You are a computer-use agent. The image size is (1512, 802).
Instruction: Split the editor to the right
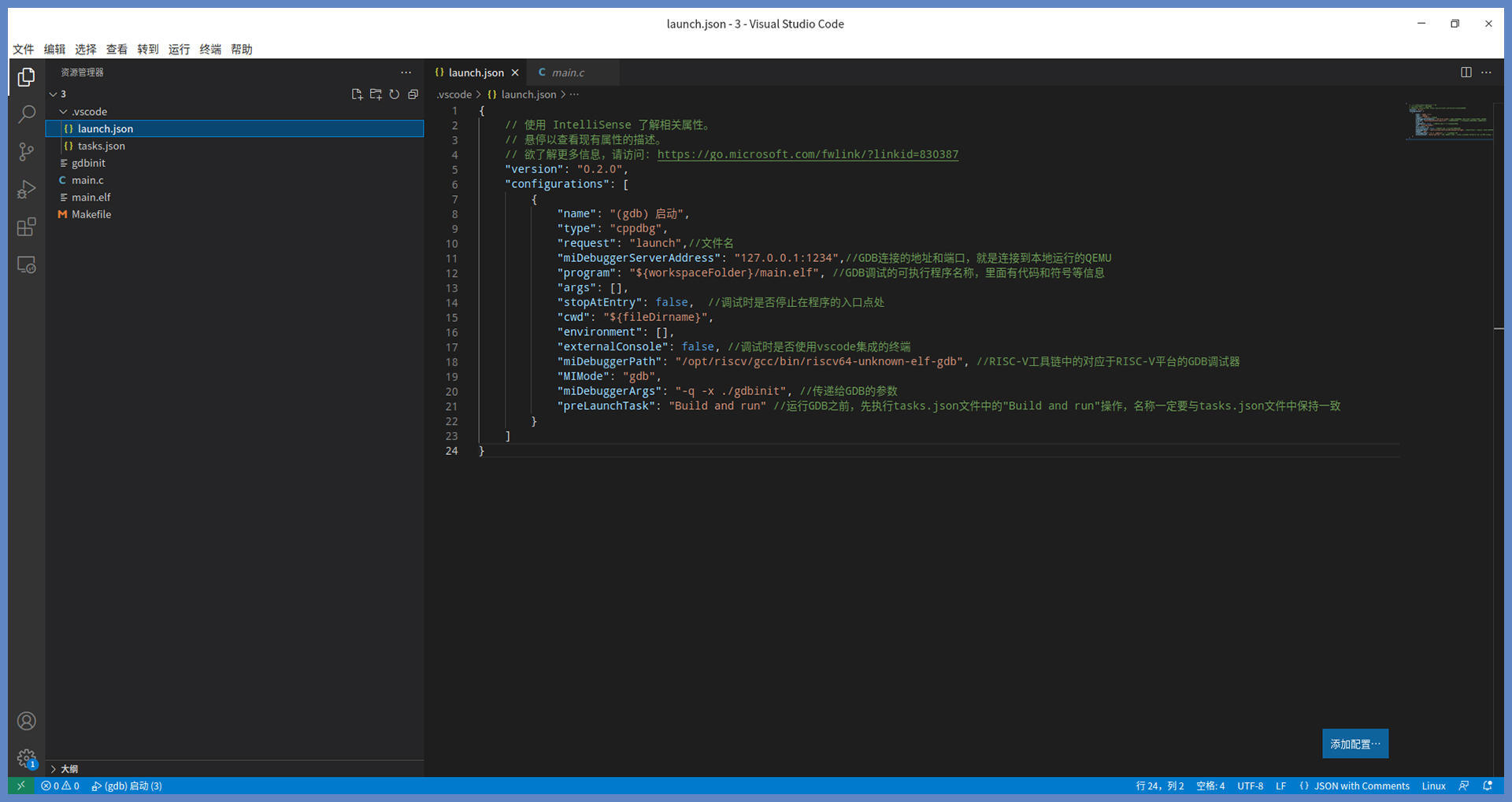(x=1466, y=72)
